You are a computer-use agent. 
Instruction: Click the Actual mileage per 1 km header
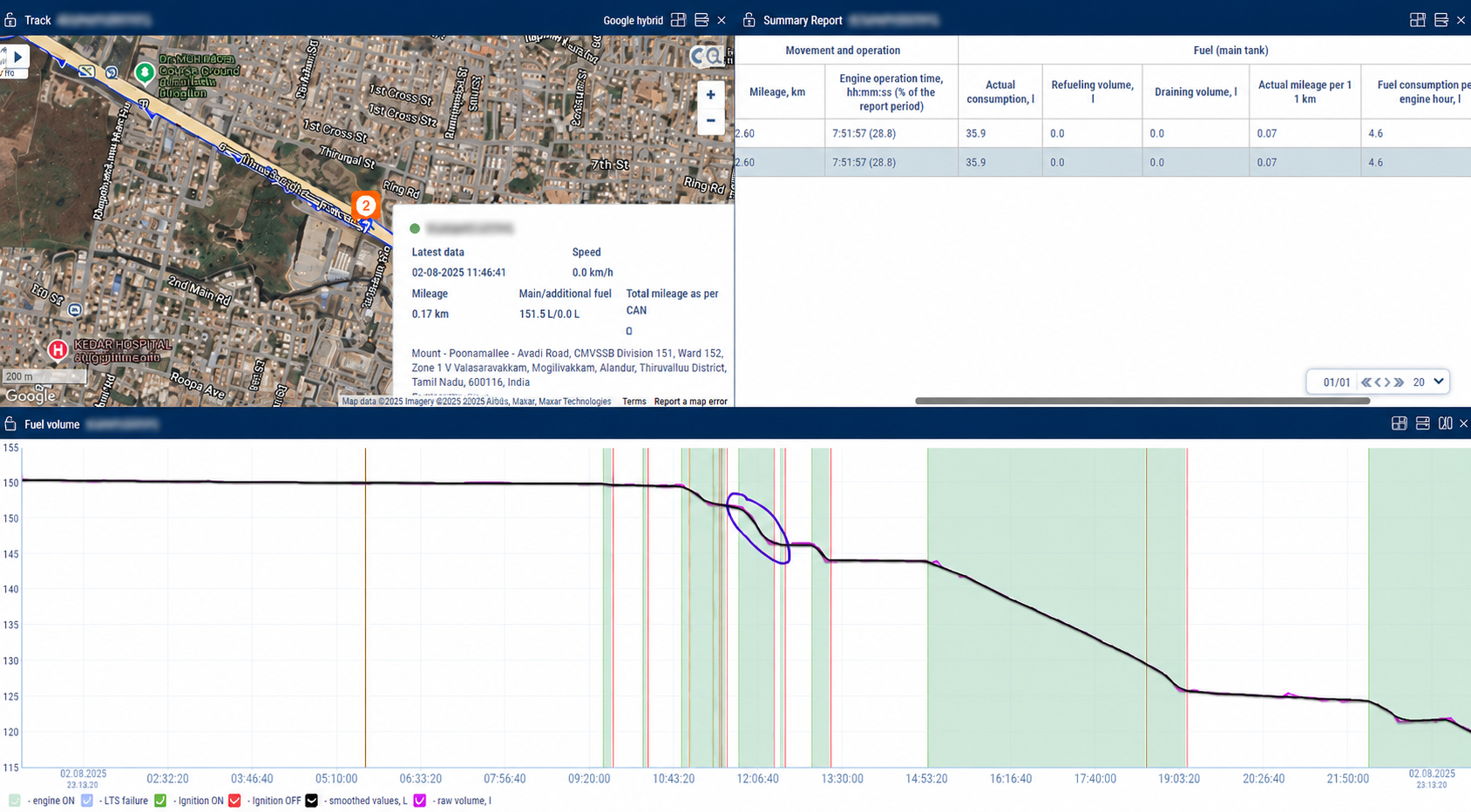click(1305, 91)
